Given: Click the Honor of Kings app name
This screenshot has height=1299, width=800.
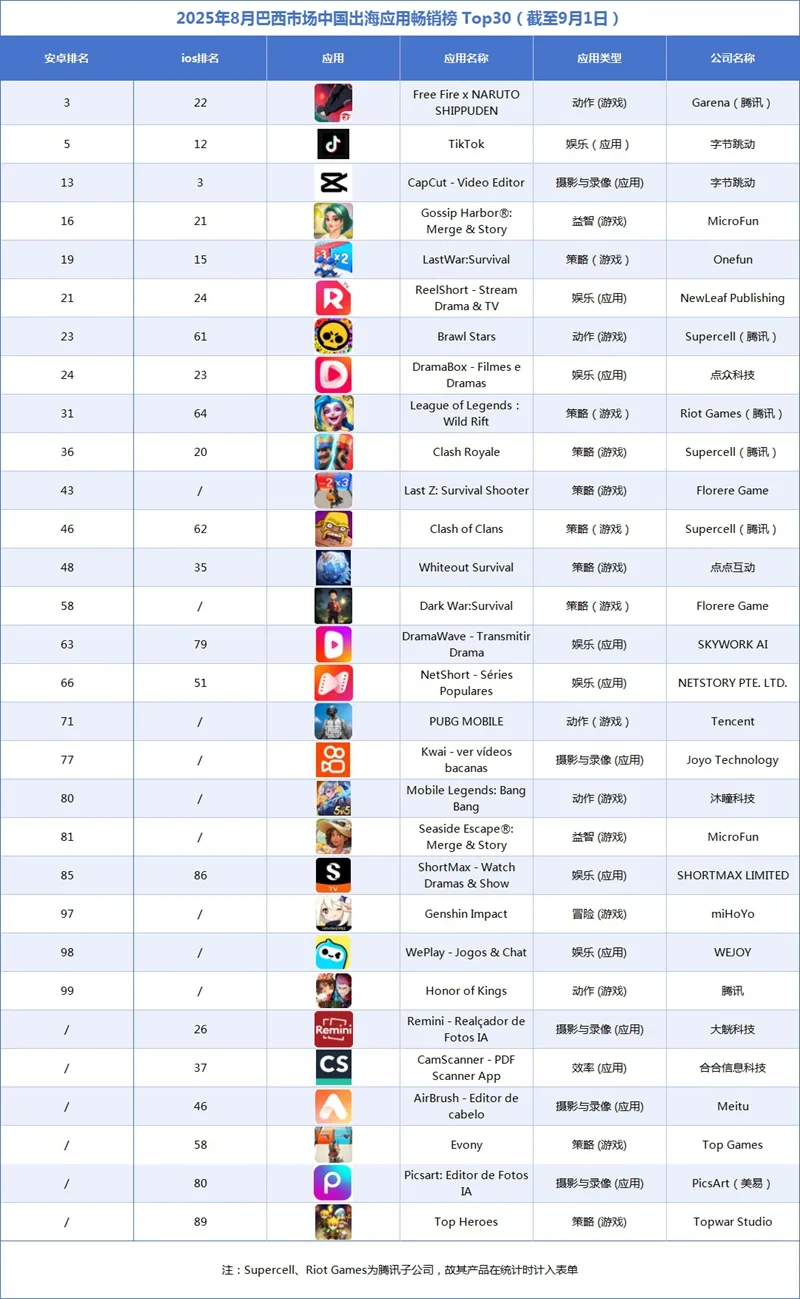Looking at the screenshot, I should [x=466, y=991].
